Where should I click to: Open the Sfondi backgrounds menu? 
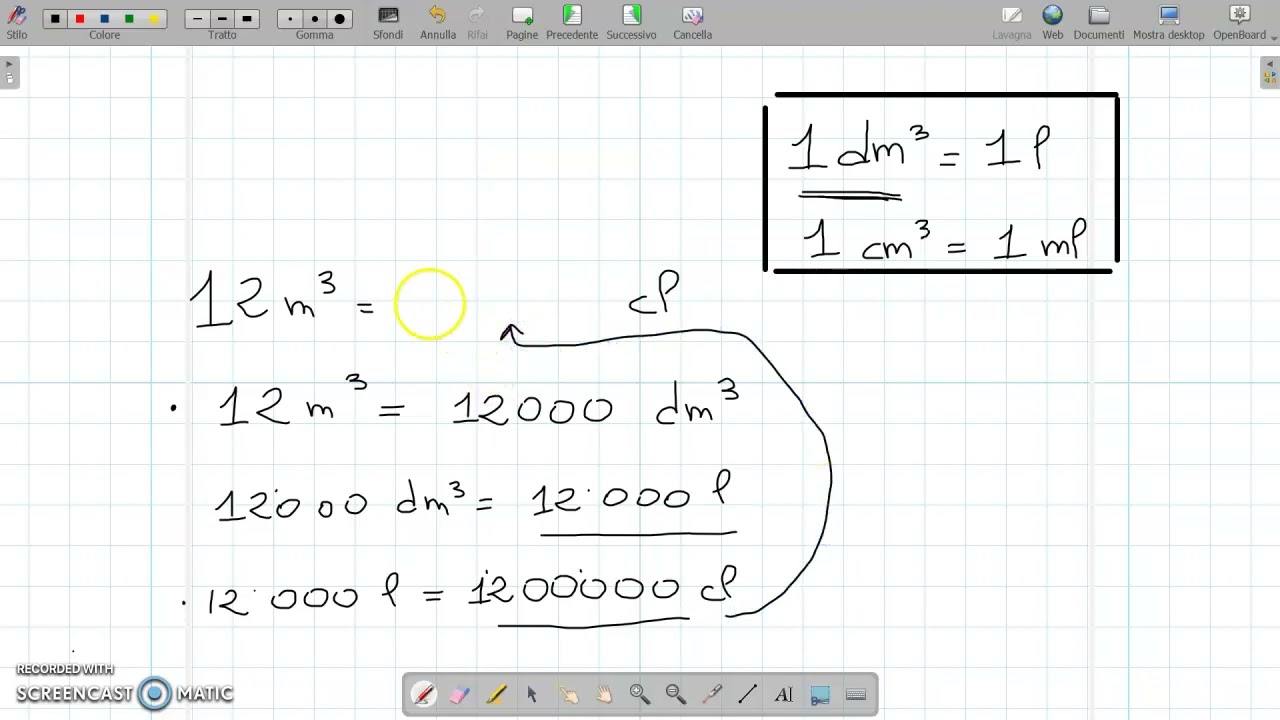point(388,22)
